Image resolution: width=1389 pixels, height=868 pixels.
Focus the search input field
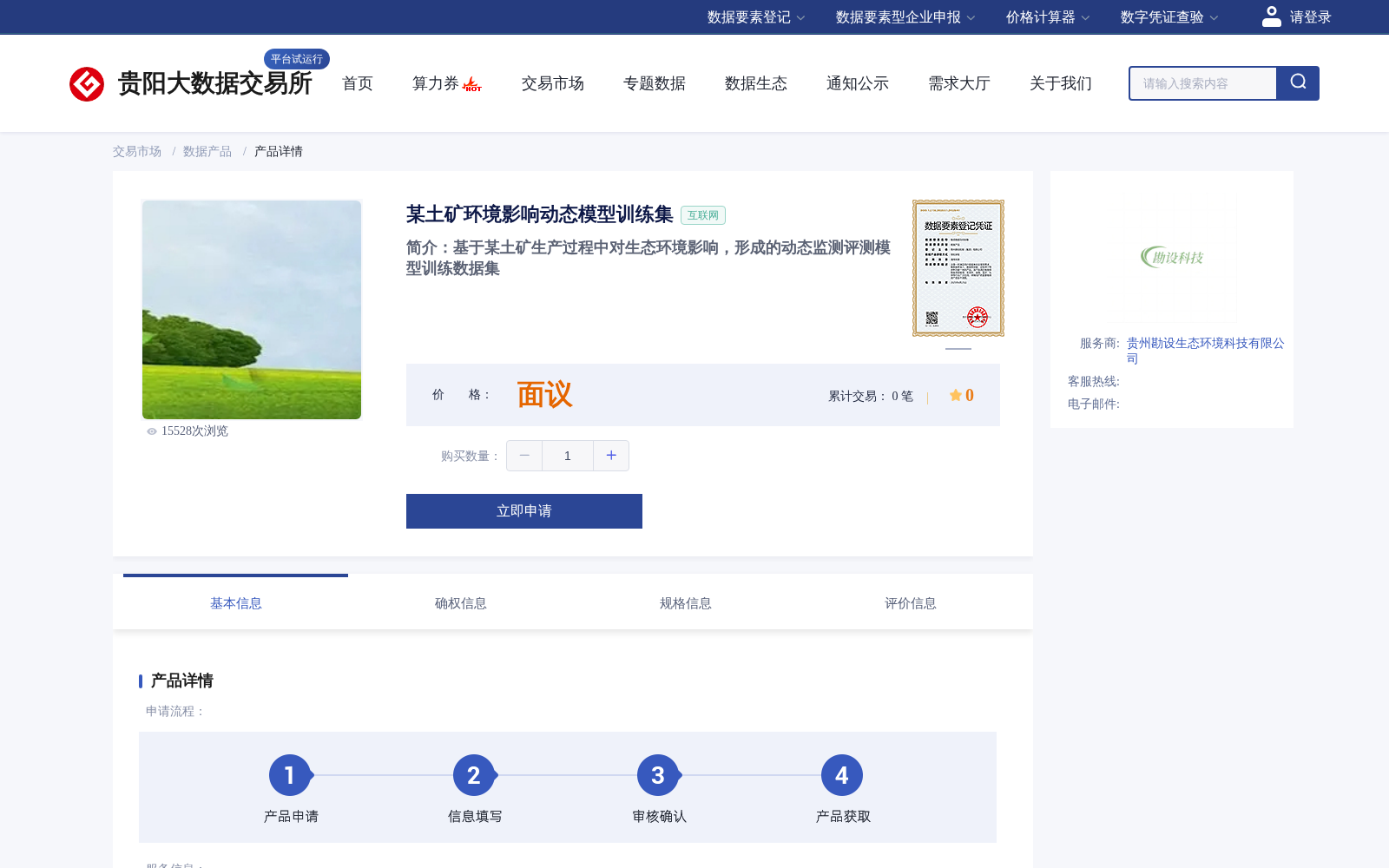point(1203,83)
